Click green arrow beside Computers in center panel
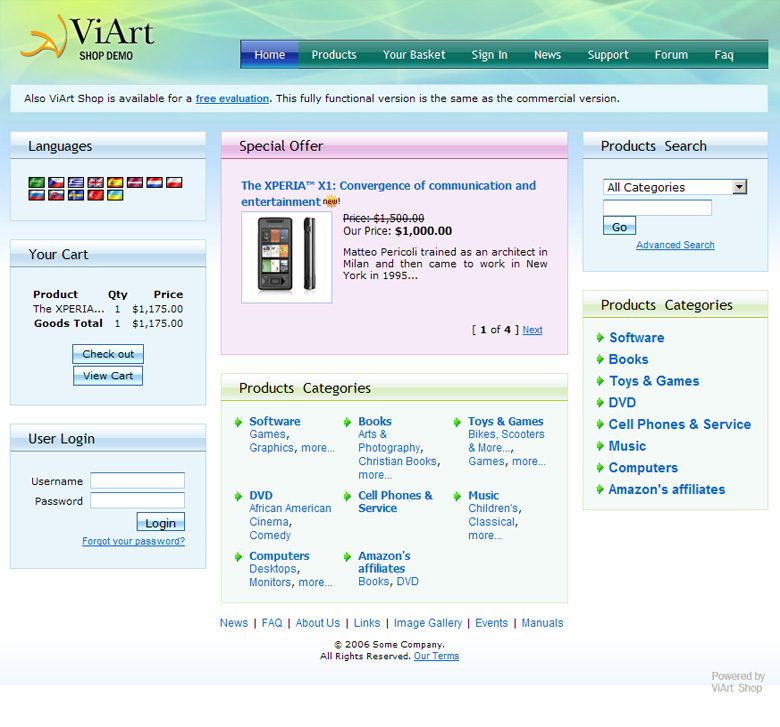780x727 pixels. (238, 557)
